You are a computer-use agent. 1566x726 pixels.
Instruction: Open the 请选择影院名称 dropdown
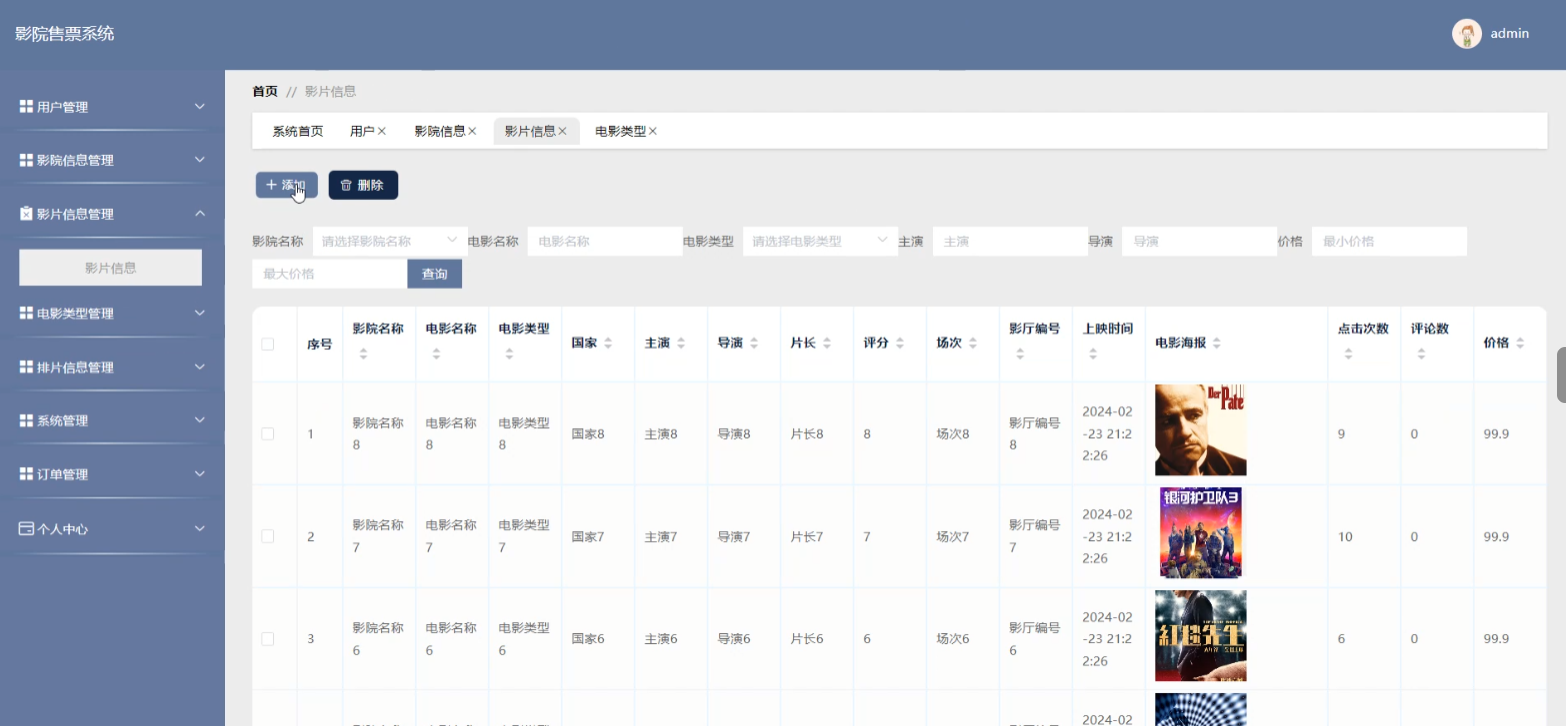390,240
